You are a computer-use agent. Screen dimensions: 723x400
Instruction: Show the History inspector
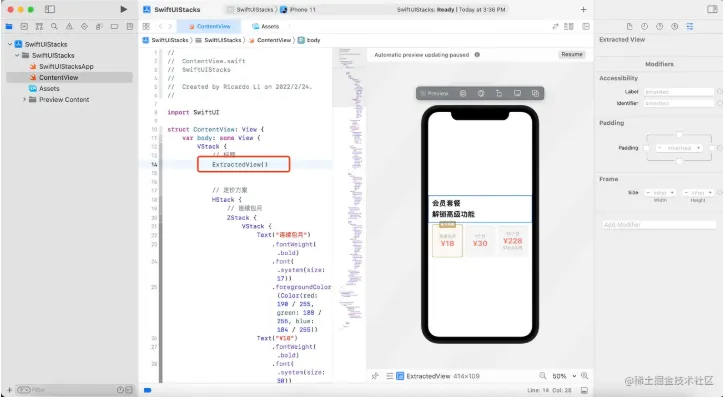pos(645,27)
